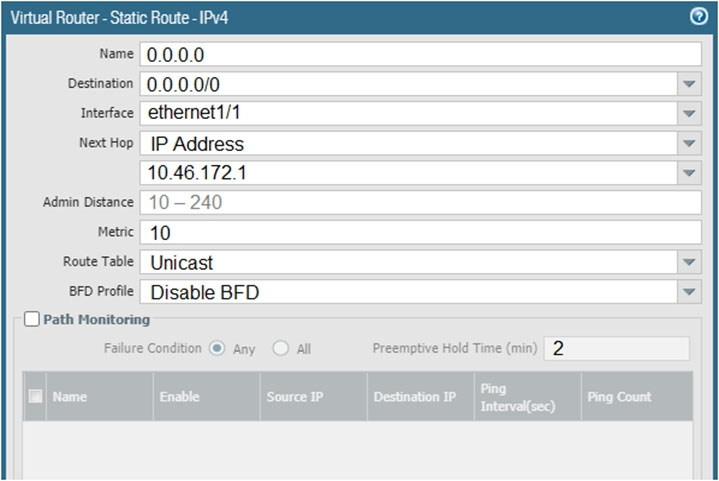The height and width of the screenshot is (481, 719).
Task: Click the Route Table field Unicast
Action: (409, 262)
